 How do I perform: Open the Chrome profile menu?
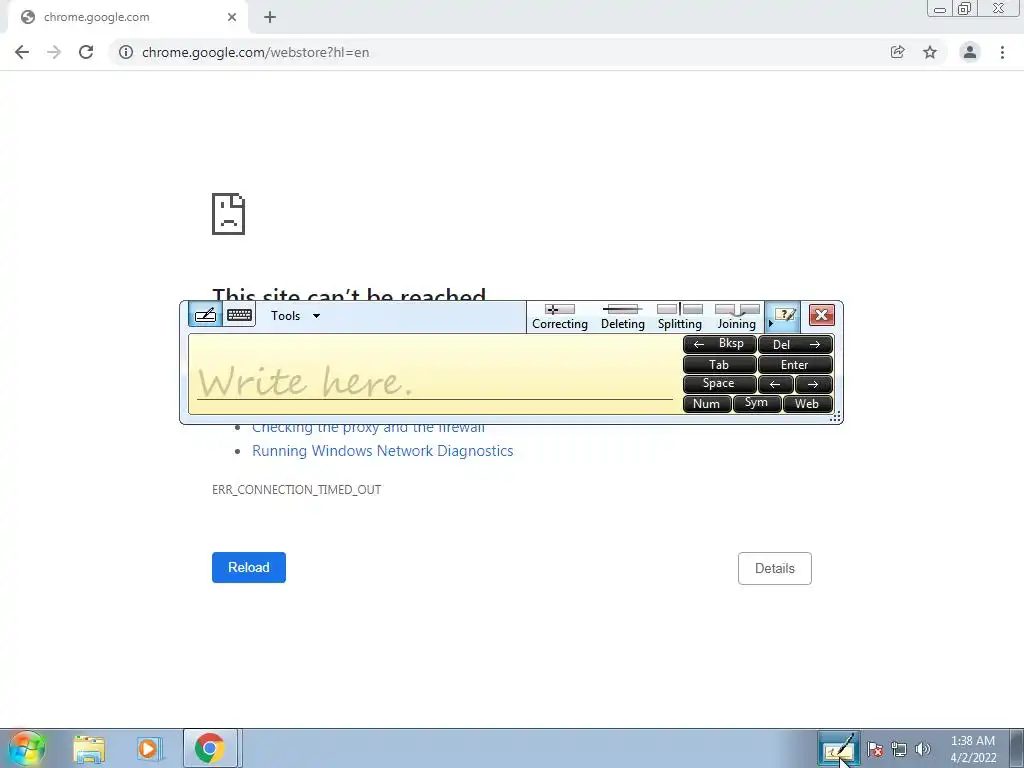pos(970,52)
